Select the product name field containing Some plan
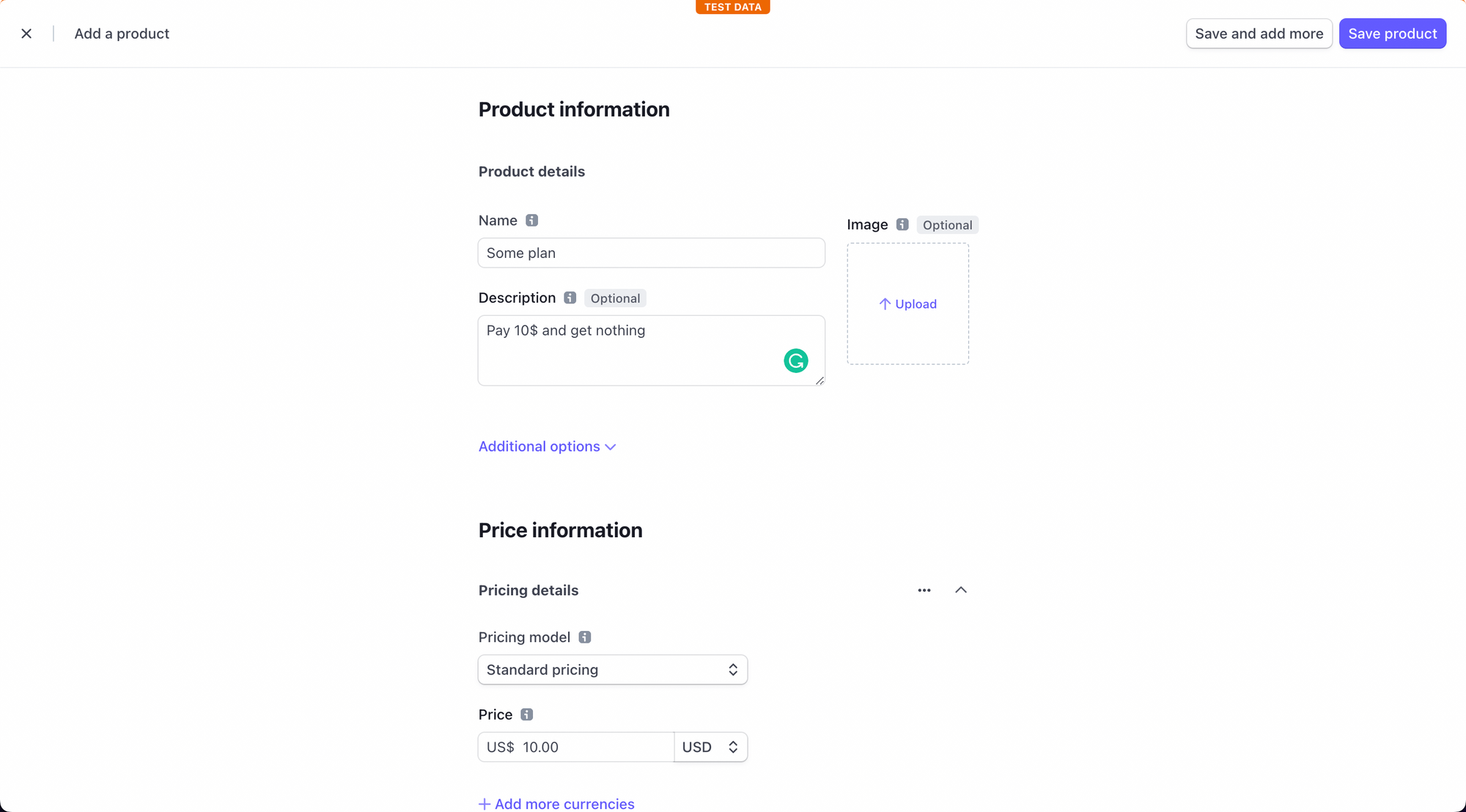 [651, 253]
